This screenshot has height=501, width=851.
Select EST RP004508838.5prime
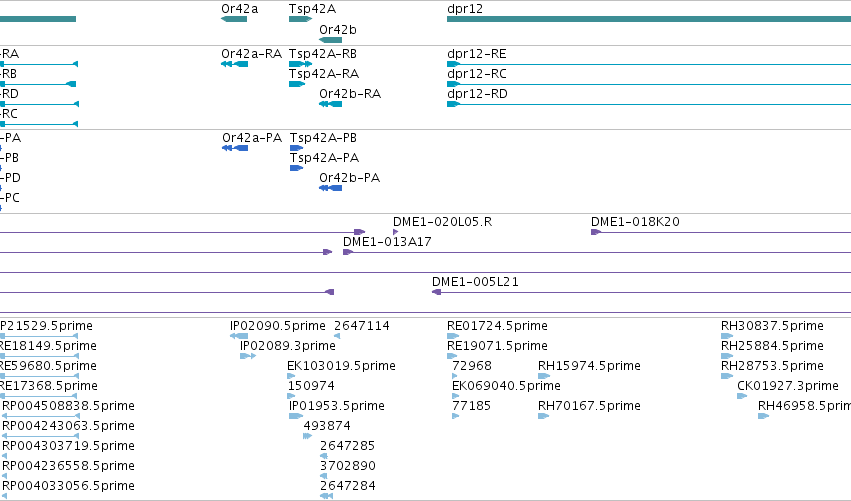click(41, 416)
